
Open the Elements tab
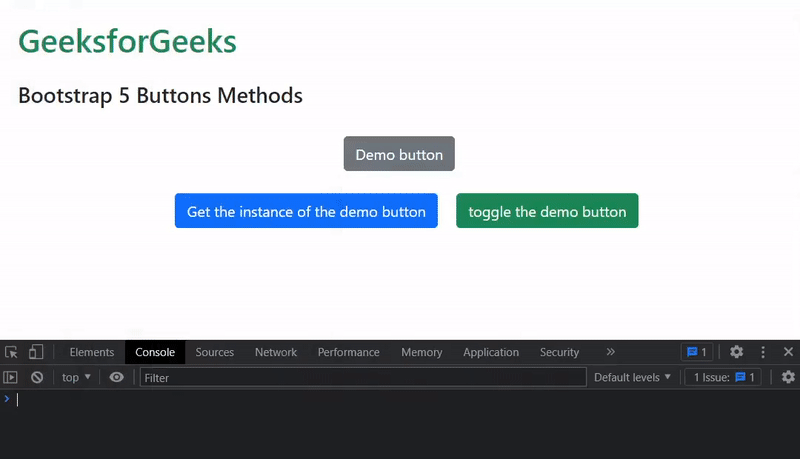click(92, 352)
